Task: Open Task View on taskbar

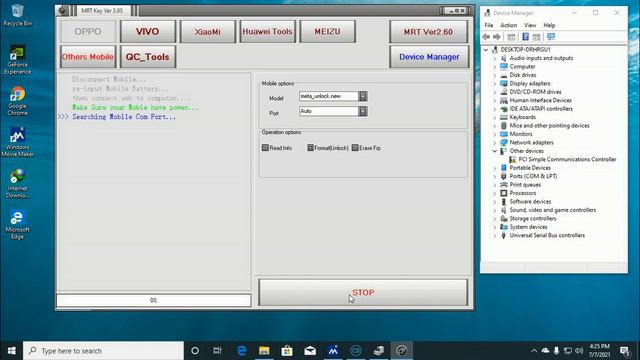Action: (217, 351)
